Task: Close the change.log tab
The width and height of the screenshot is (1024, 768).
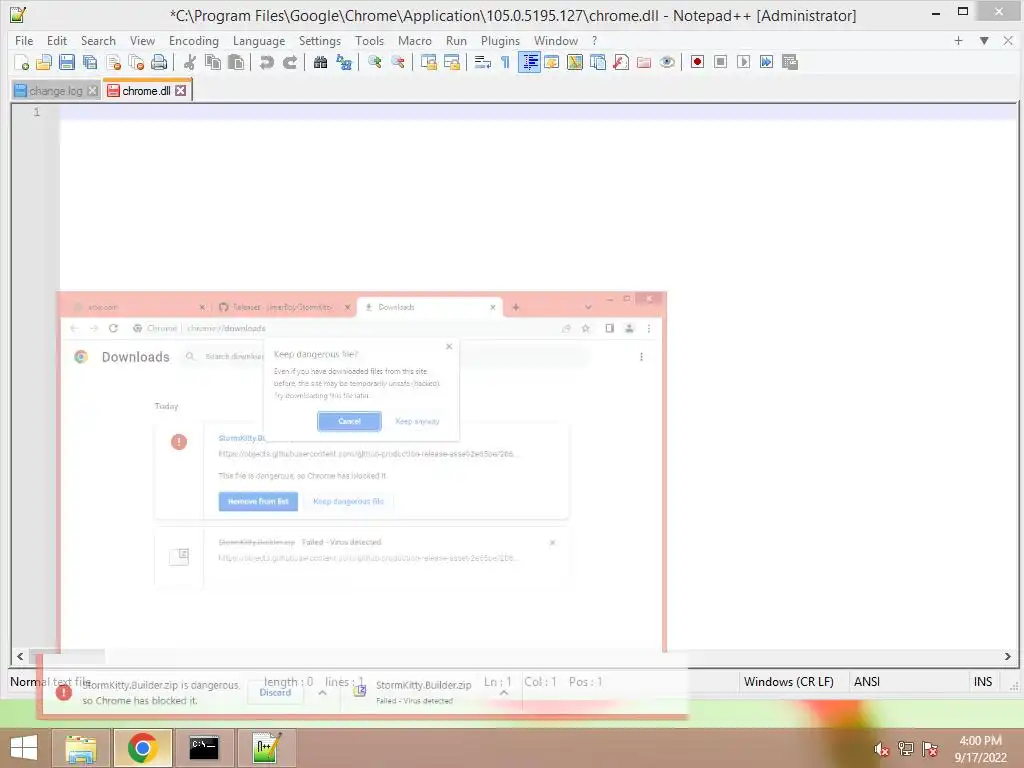Action: pyautogui.click(x=93, y=91)
